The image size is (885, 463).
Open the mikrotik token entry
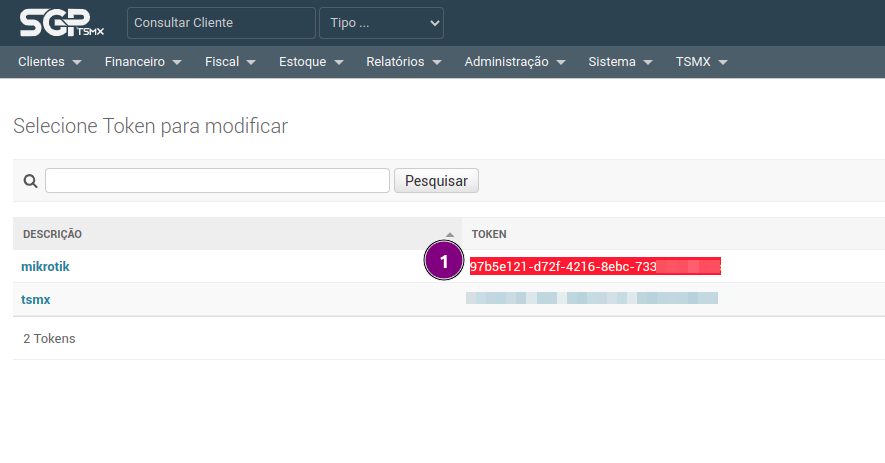tap(45, 267)
